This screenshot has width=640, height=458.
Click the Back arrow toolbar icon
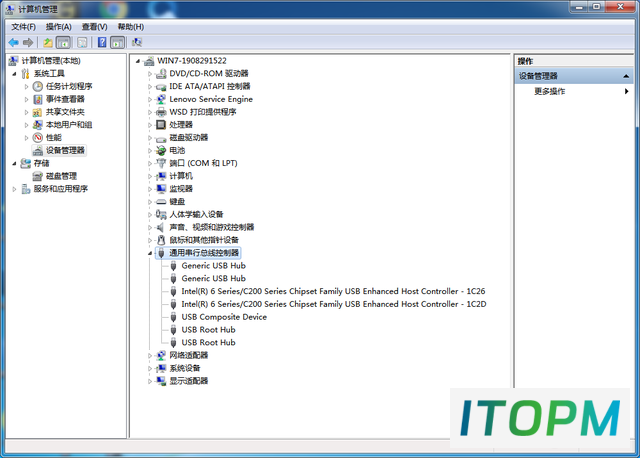coord(13,42)
